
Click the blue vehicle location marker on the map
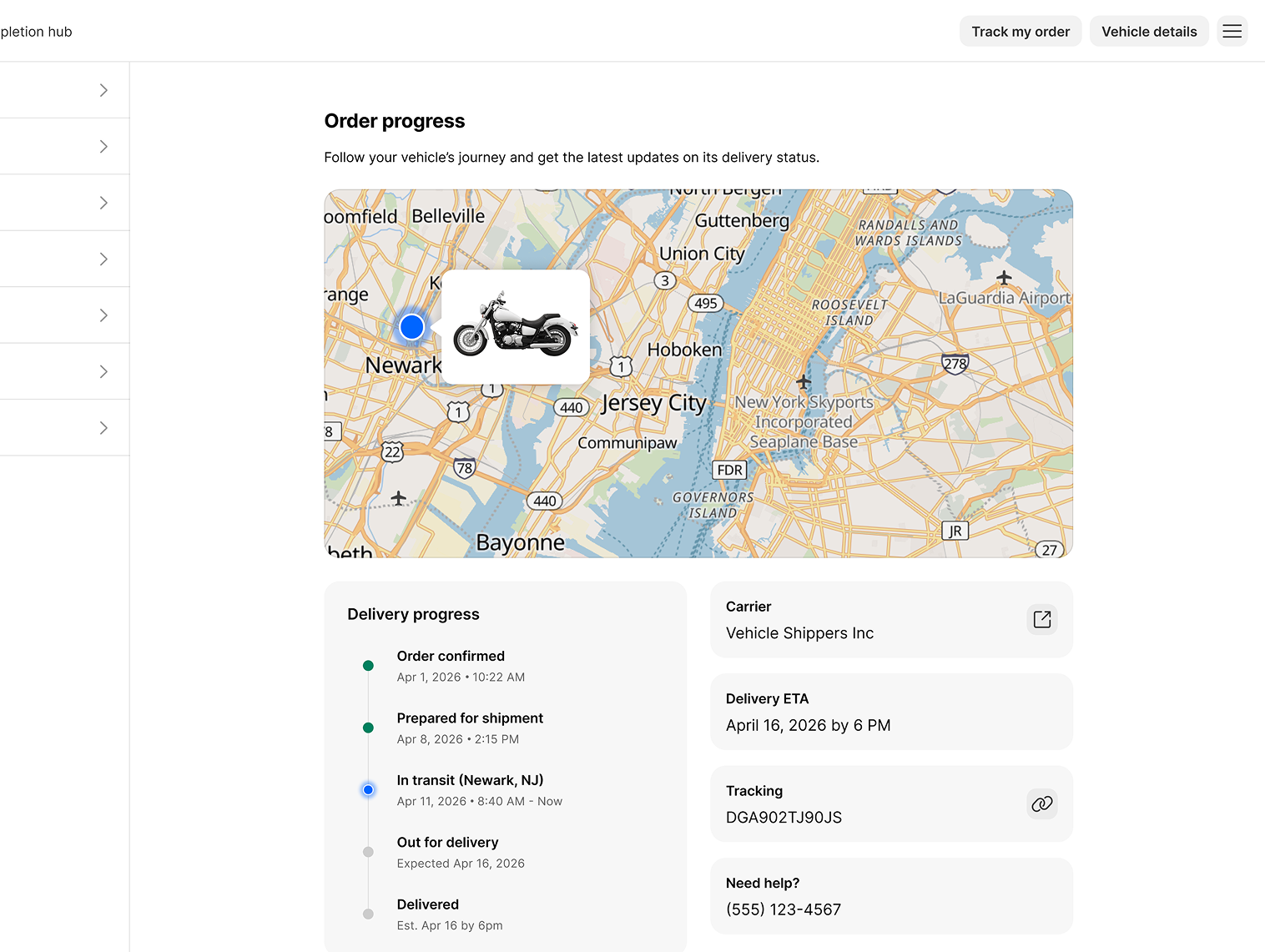[411, 327]
